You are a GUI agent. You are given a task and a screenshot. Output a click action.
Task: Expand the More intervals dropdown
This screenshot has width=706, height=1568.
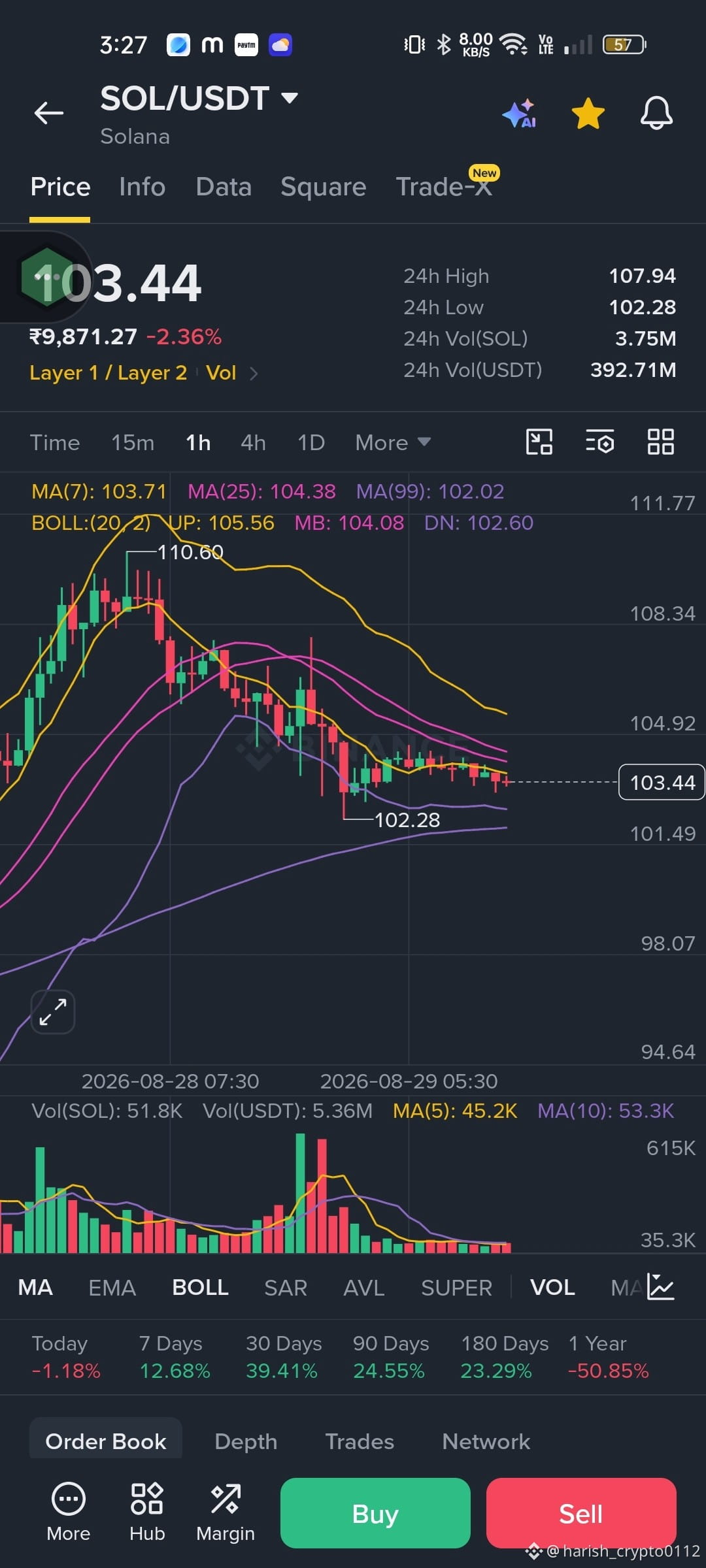(393, 443)
